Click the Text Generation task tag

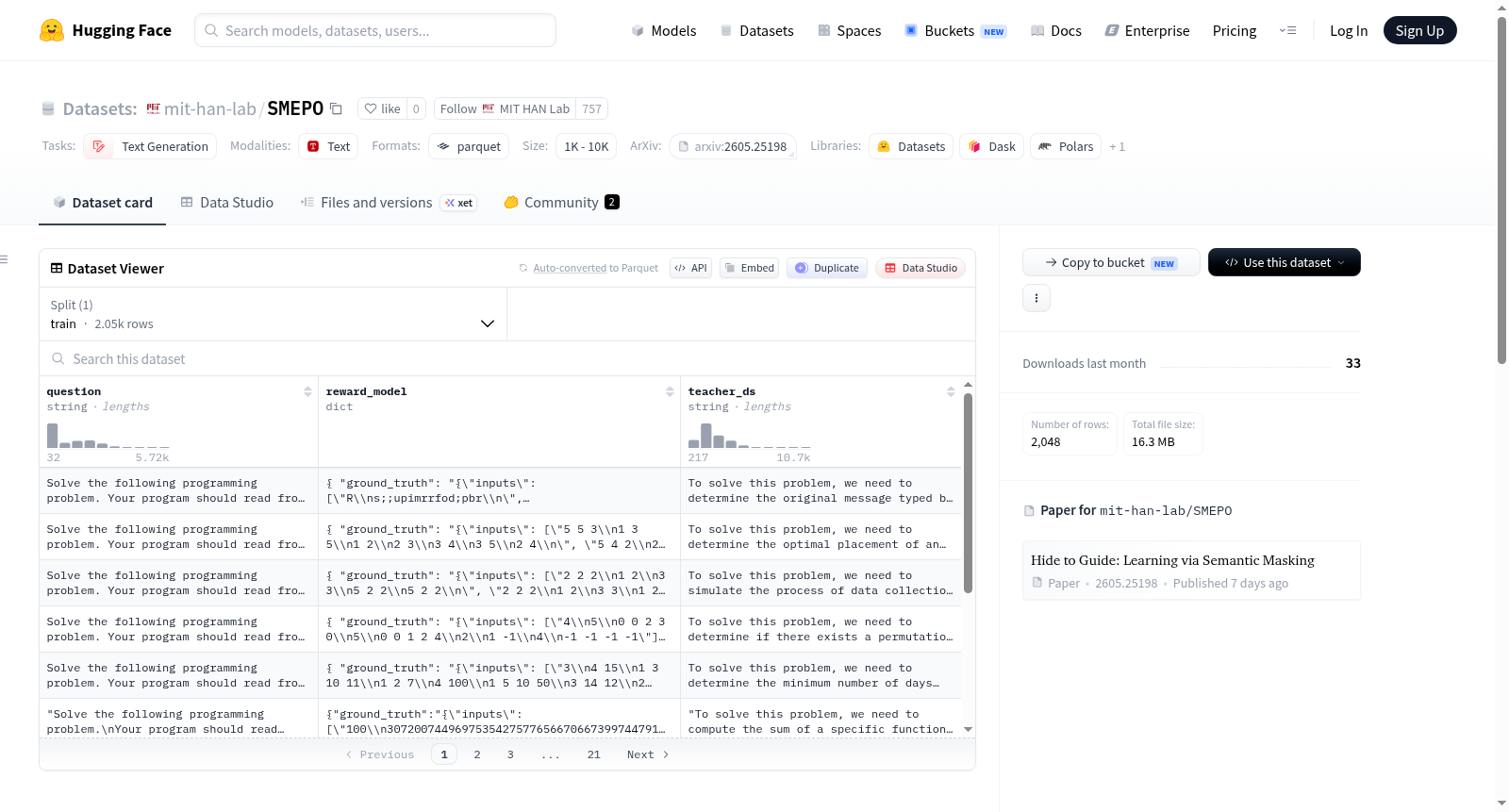(x=151, y=146)
